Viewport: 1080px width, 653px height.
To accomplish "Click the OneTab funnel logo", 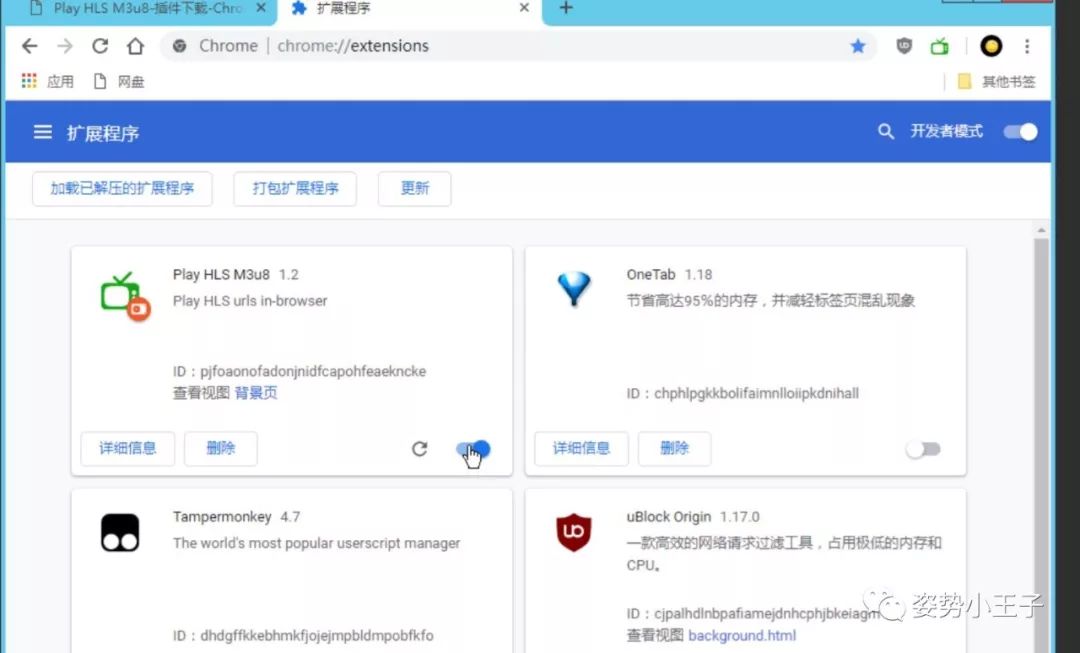I will (x=574, y=289).
